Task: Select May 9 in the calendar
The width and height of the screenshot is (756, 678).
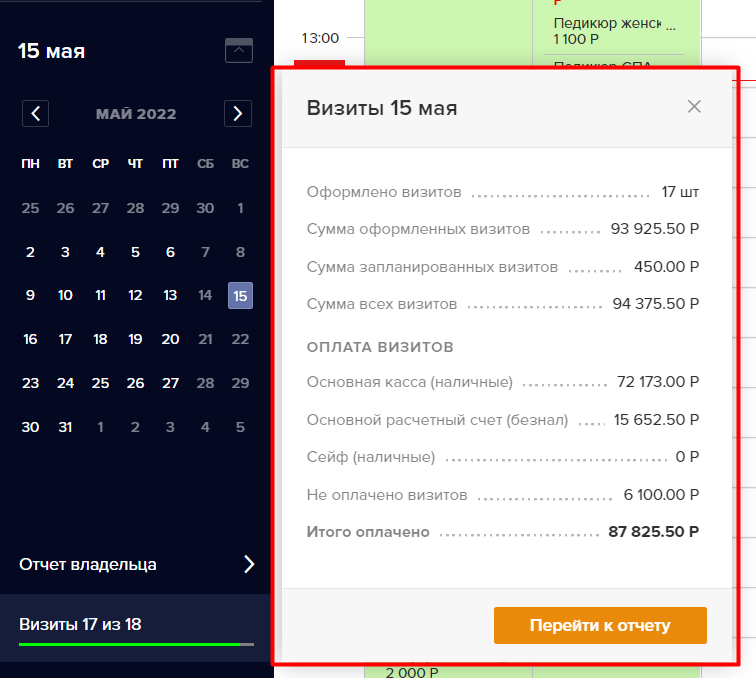Action: tap(30, 295)
